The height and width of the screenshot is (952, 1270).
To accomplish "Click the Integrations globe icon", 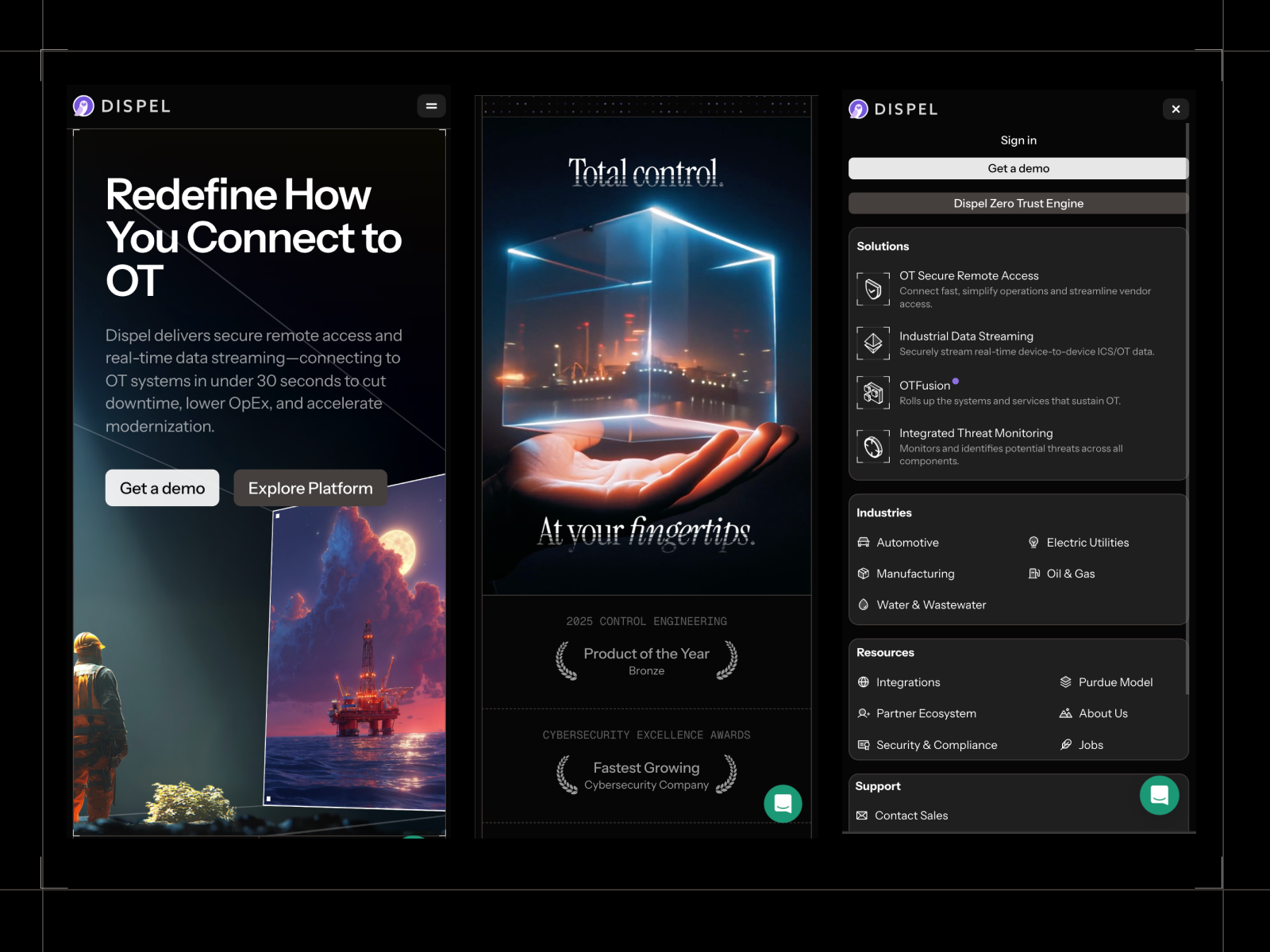I will (x=864, y=682).
